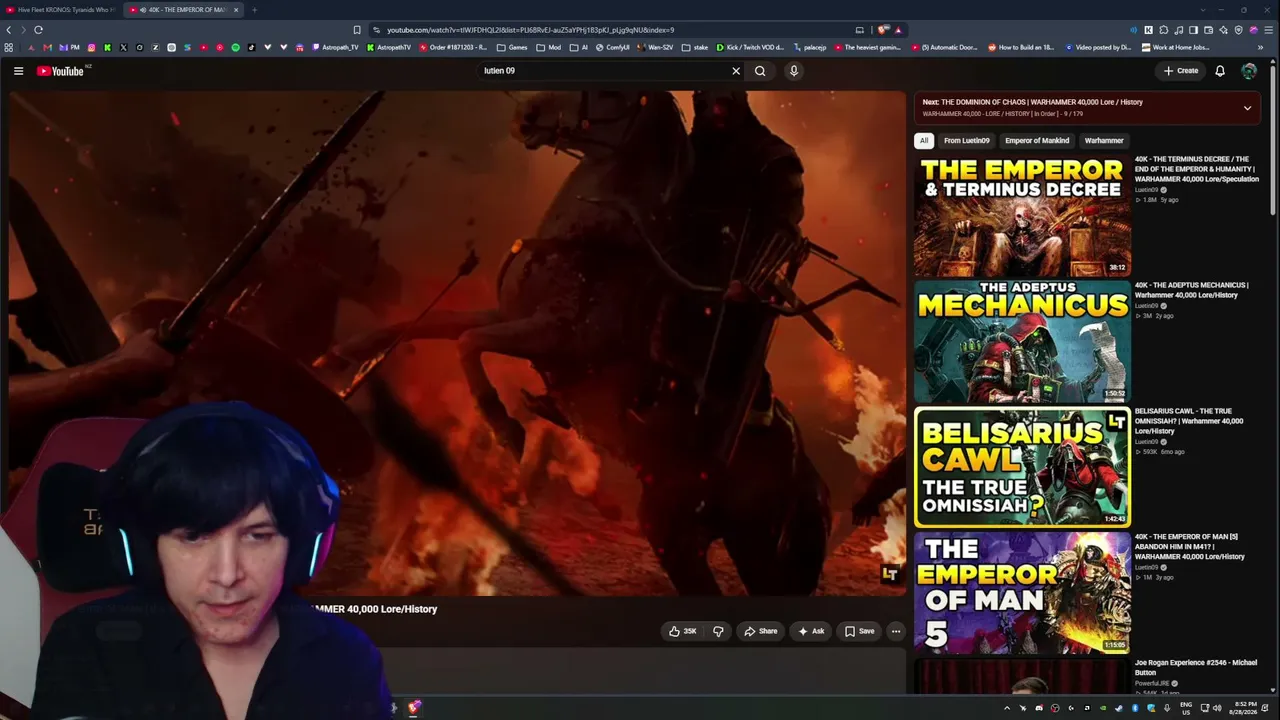This screenshot has width=1280, height=720.
Task: Open the video's more actions menu
Action: 896,631
